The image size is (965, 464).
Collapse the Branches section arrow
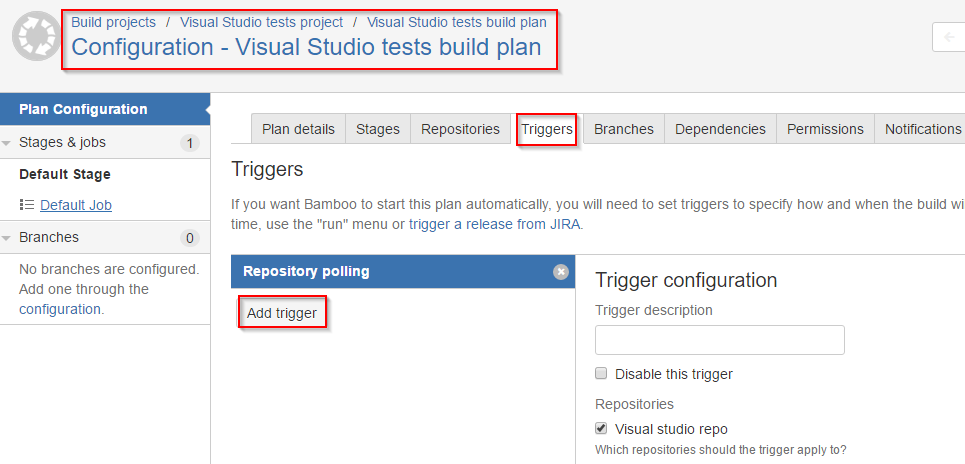tap(7, 238)
